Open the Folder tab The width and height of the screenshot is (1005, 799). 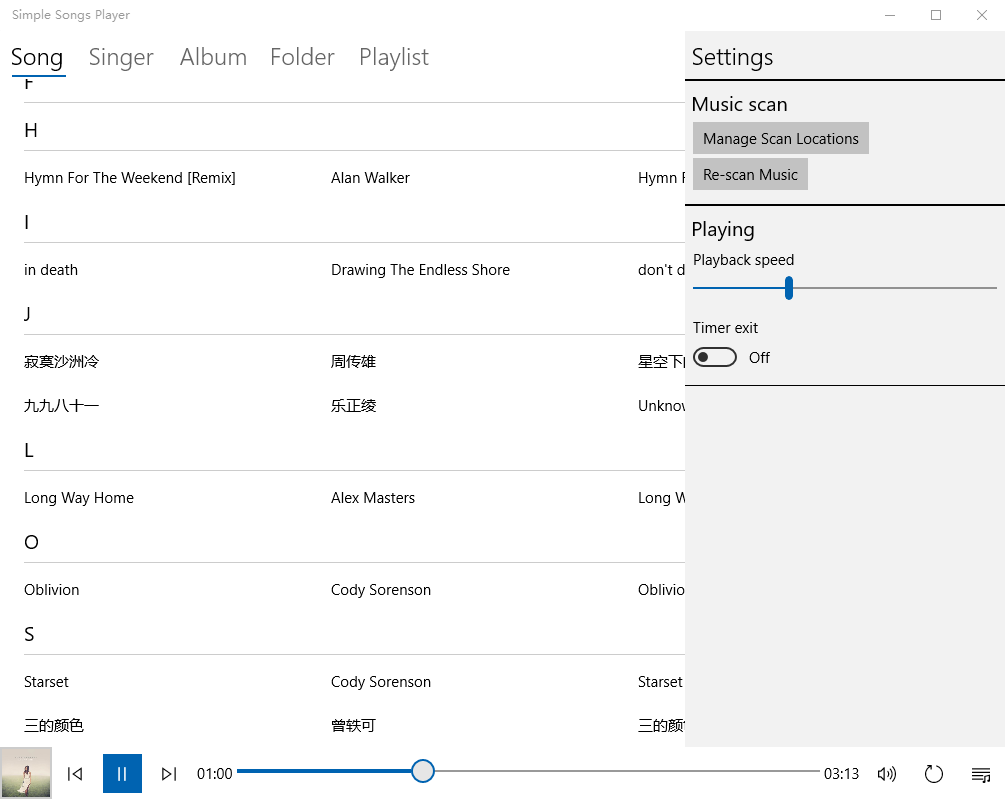coord(302,57)
